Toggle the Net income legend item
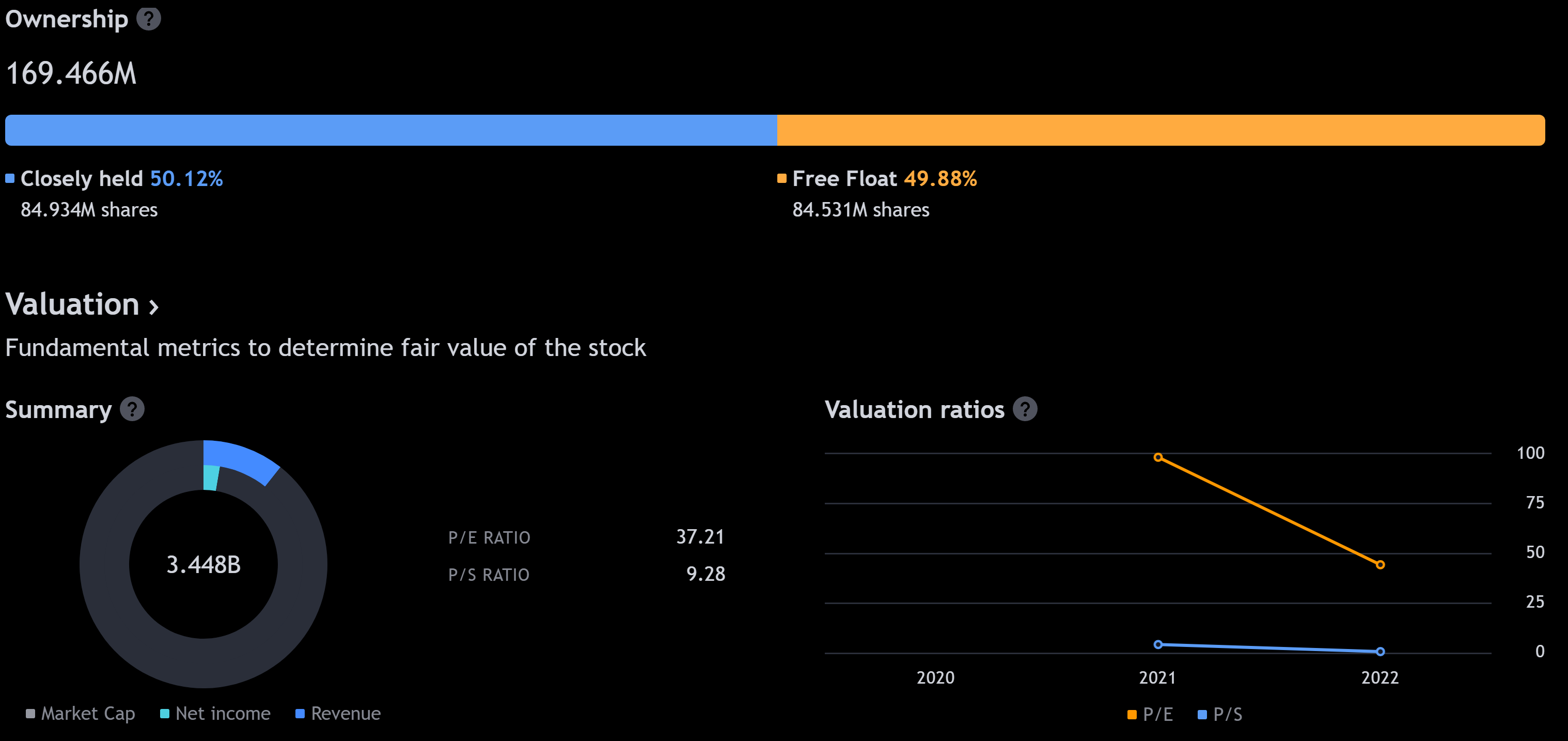The width and height of the screenshot is (1568, 741). (x=215, y=714)
